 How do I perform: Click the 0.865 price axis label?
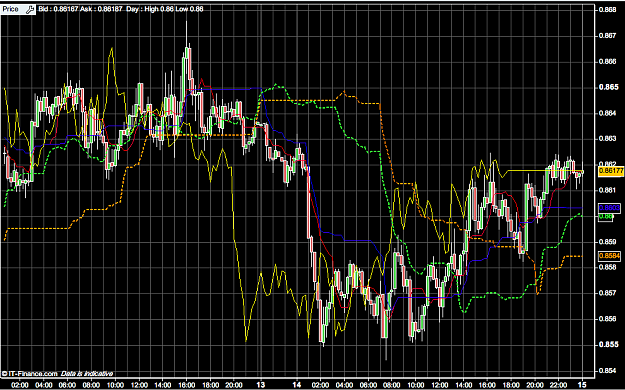point(608,87)
